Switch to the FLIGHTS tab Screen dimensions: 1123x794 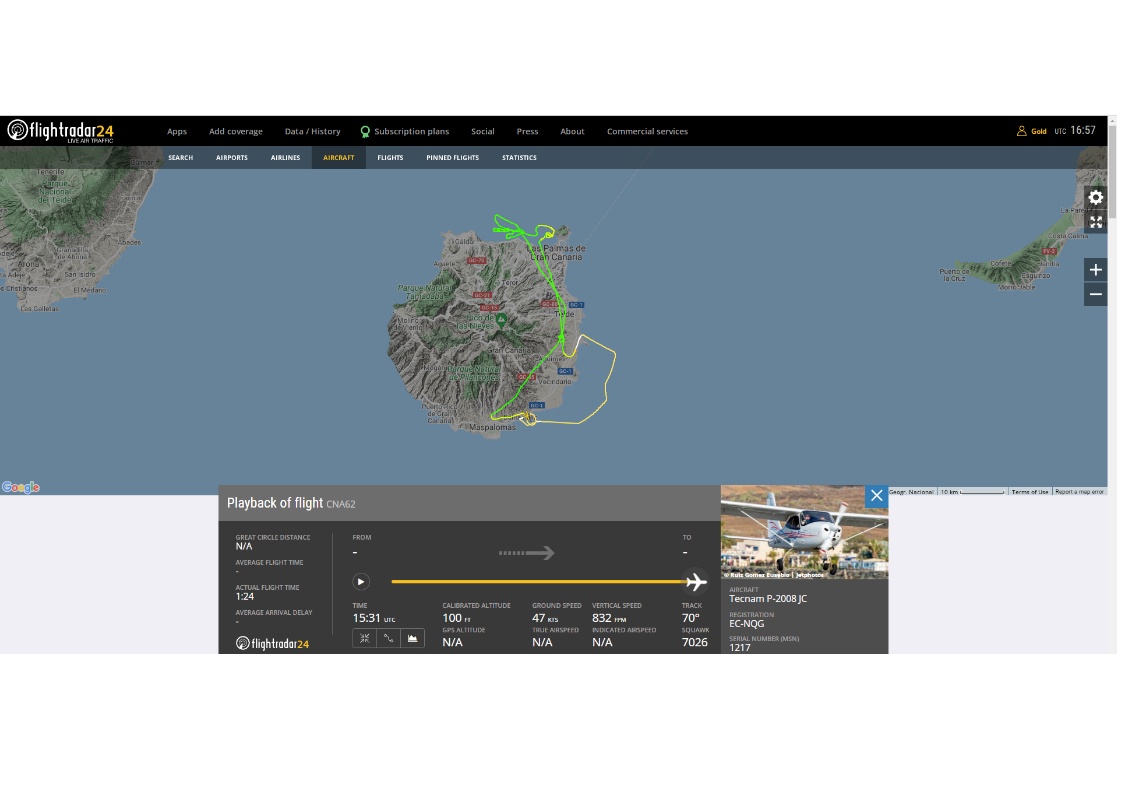390,158
